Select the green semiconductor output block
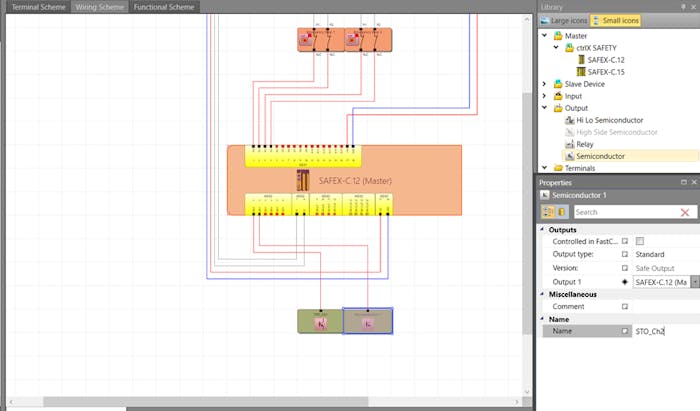The image size is (700, 411). click(x=320, y=321)
